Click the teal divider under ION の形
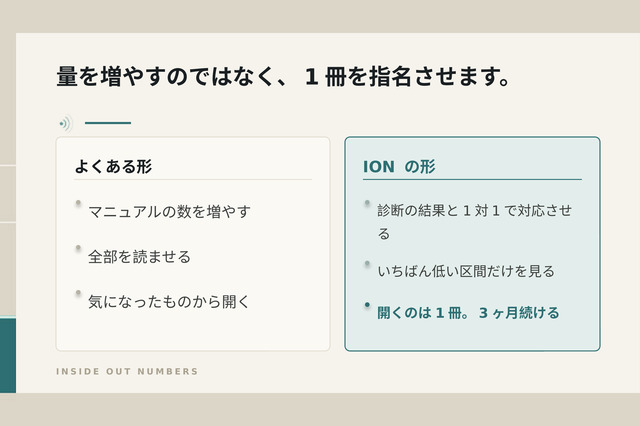640x426 pixels. [472, 179]
